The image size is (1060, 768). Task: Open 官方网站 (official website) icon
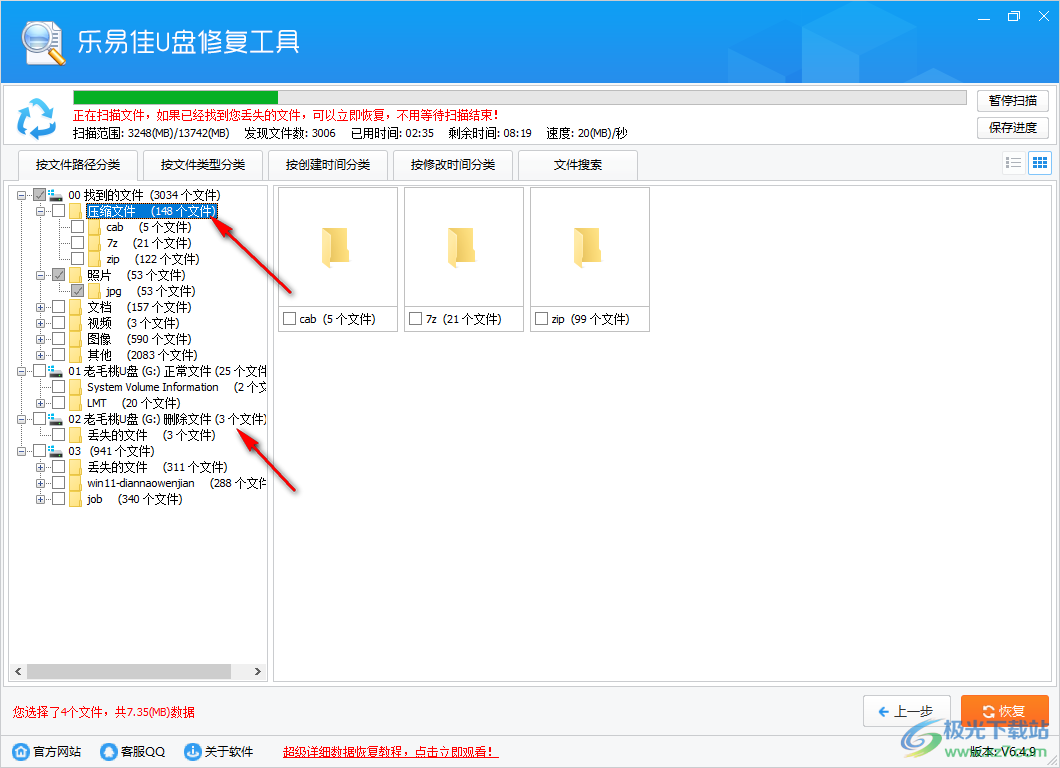(x=46, y=751)
